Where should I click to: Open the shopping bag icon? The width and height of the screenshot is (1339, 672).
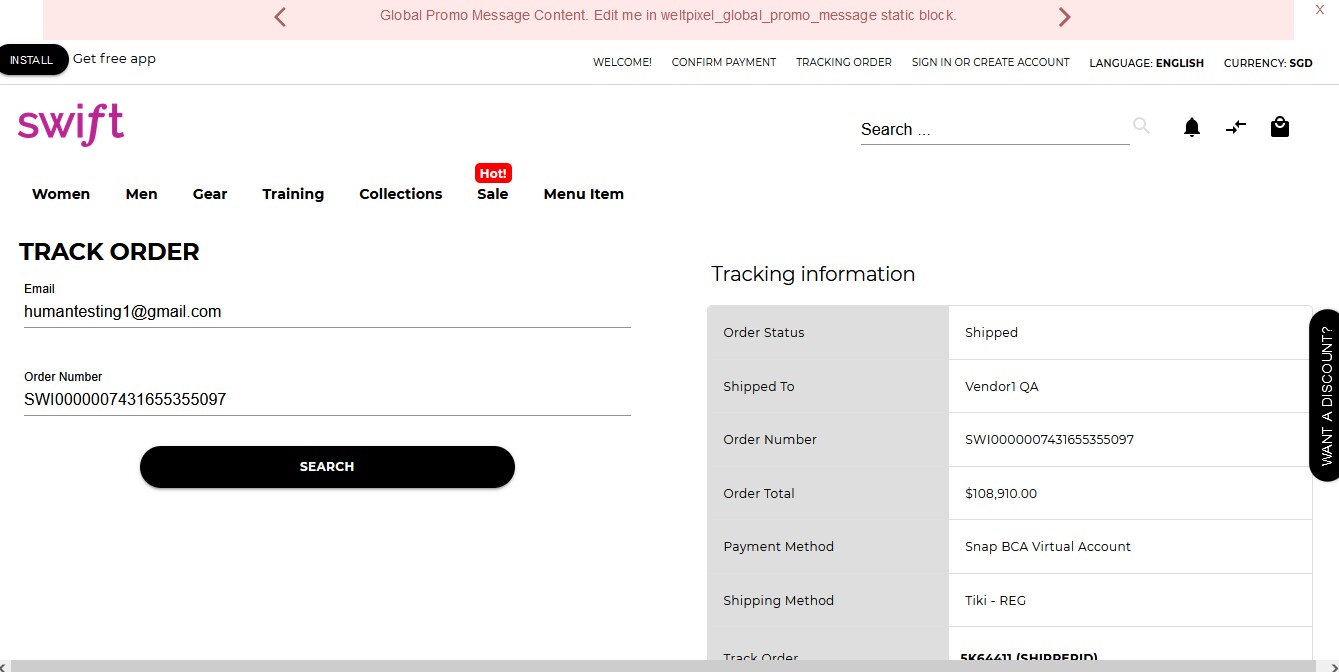[1279, 127]
